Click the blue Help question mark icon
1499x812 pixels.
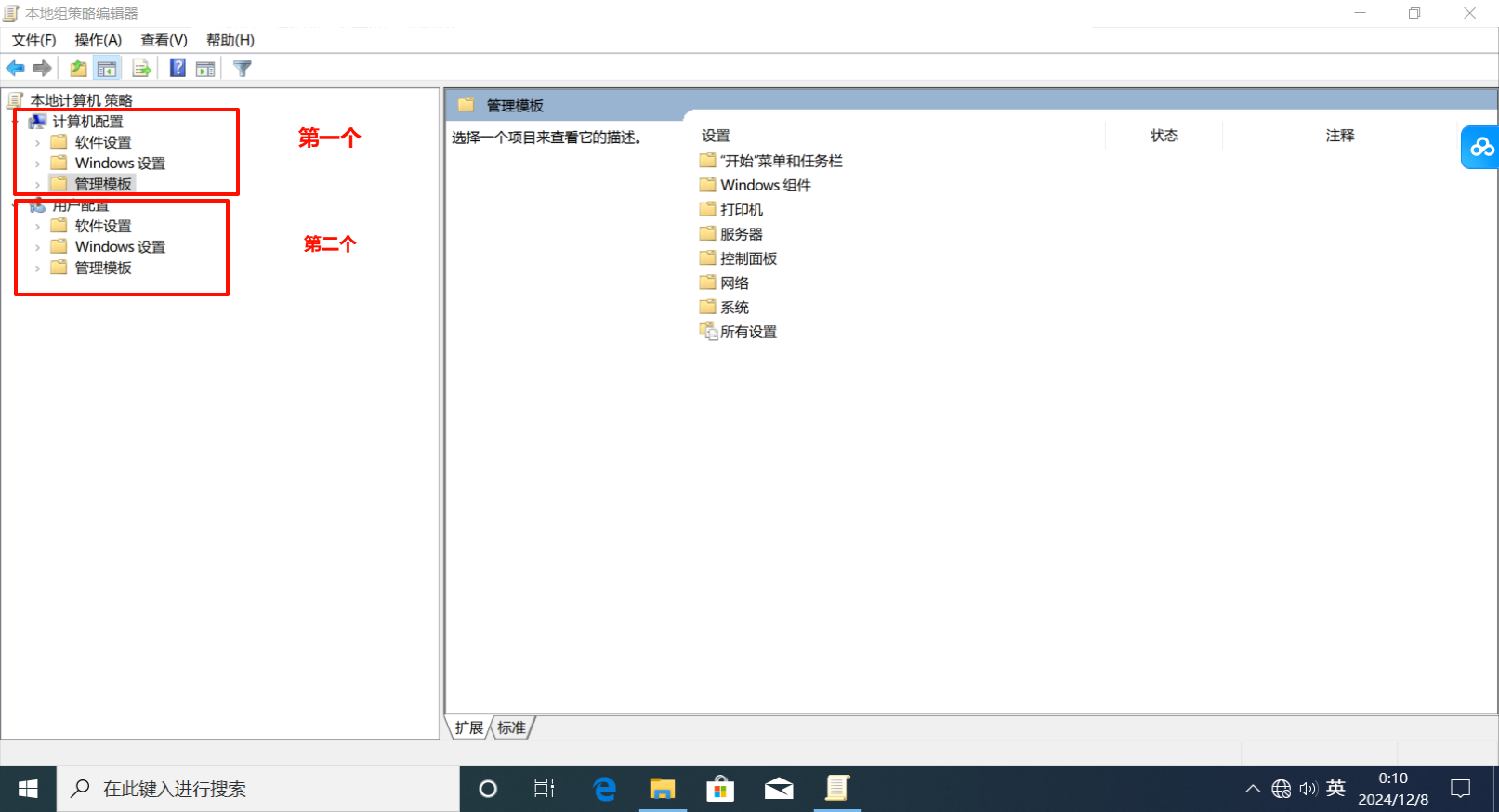coord(178,68)
